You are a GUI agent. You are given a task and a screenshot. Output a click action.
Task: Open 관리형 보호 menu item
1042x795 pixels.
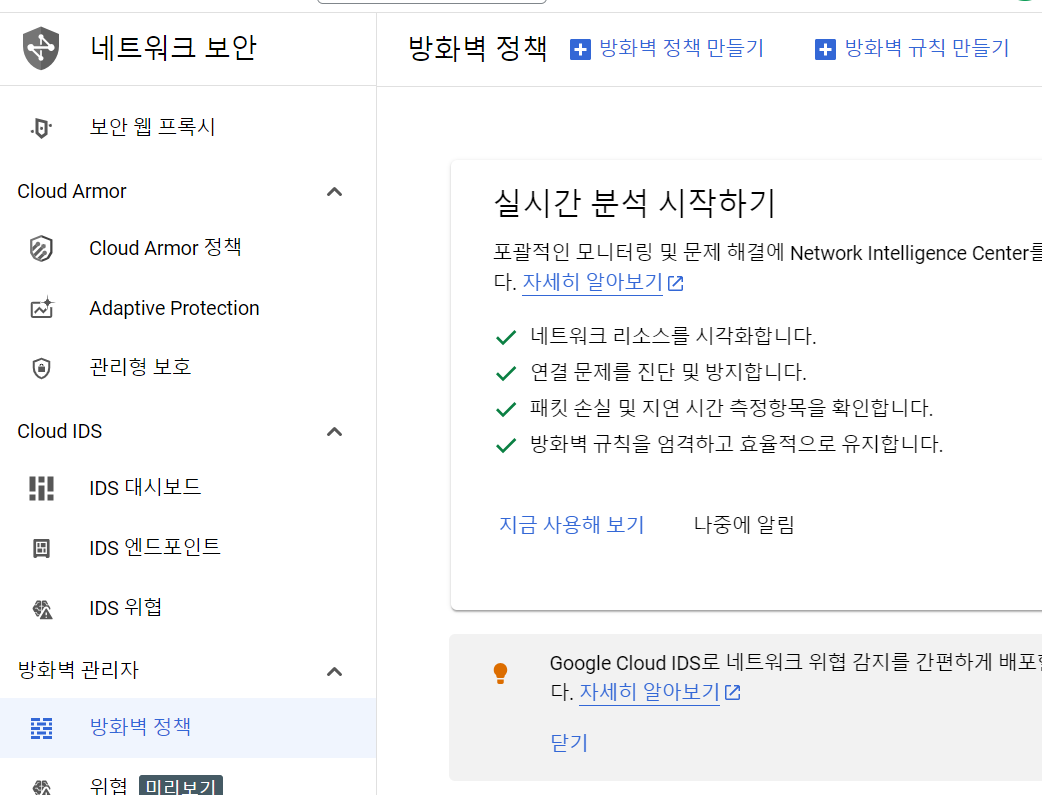[x=188, y=367]
